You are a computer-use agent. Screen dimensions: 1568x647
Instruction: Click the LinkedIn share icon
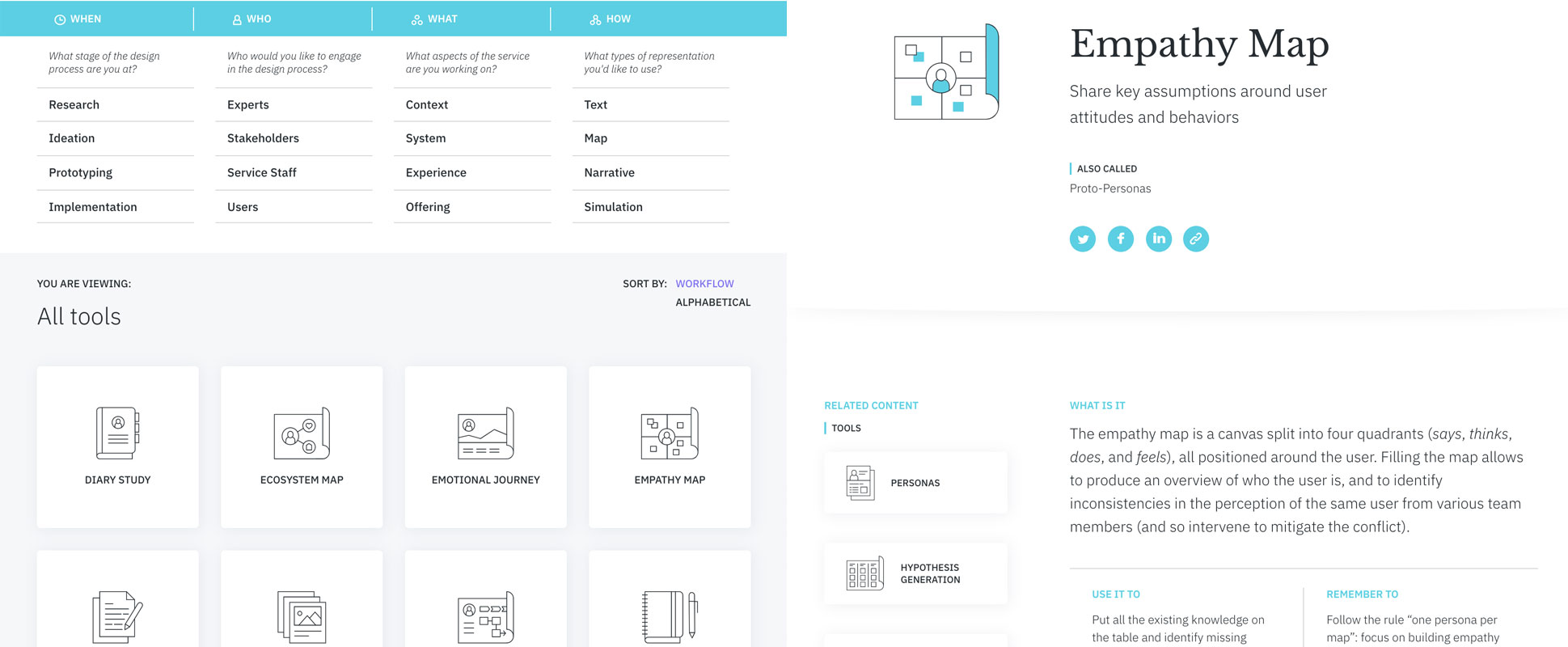(x=1158, y=239)
